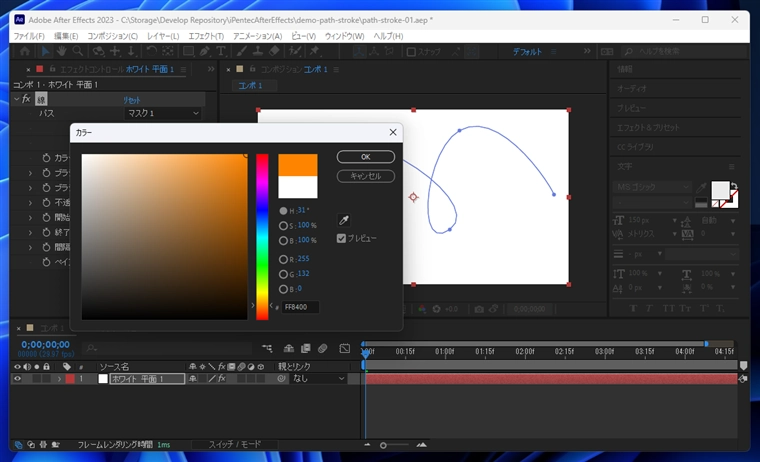
Task: Select the Type (T) tool
Action: (x=219, y=51)
